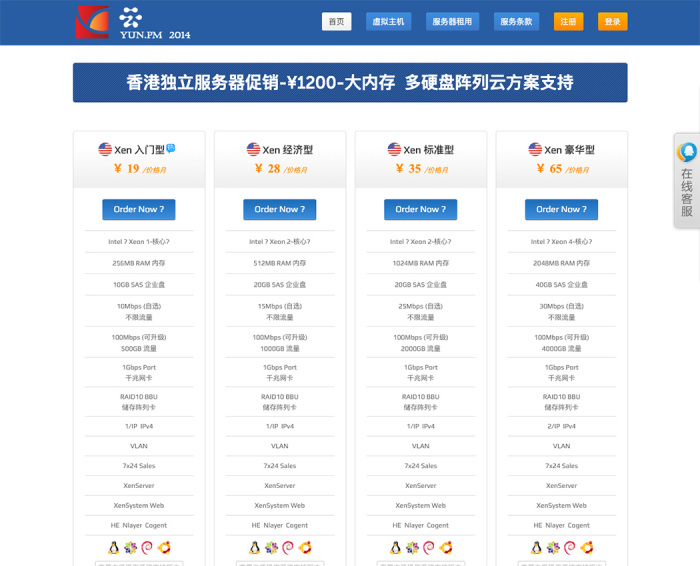The width and height of the screenshot is (700, 566).
Task: Go to the 首页 home tab
Action: pyautogui.click(x=336, y=21)
